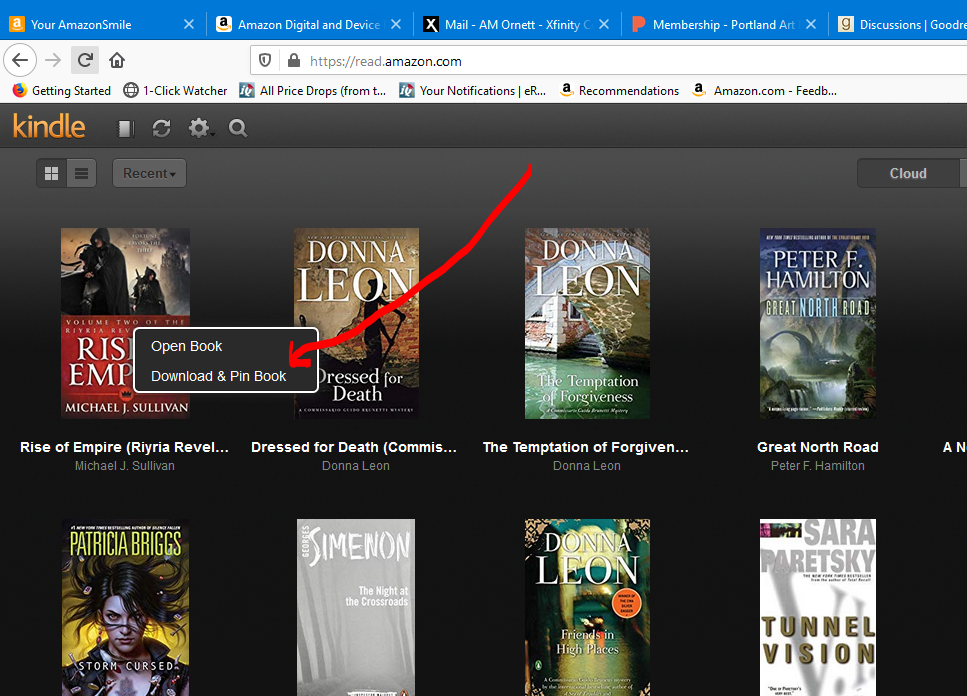
Task: Open The Temptation of Forgiveness cover
Action: tap(587, 323)
